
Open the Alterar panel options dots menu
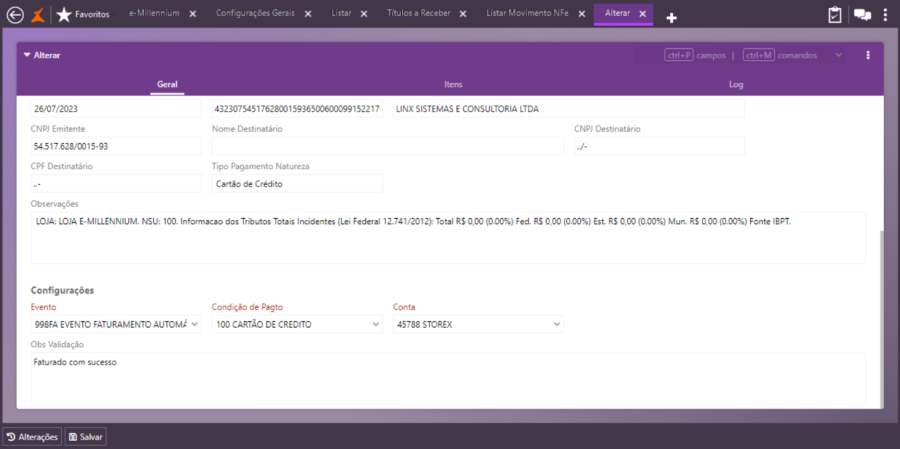click(868, 55)
